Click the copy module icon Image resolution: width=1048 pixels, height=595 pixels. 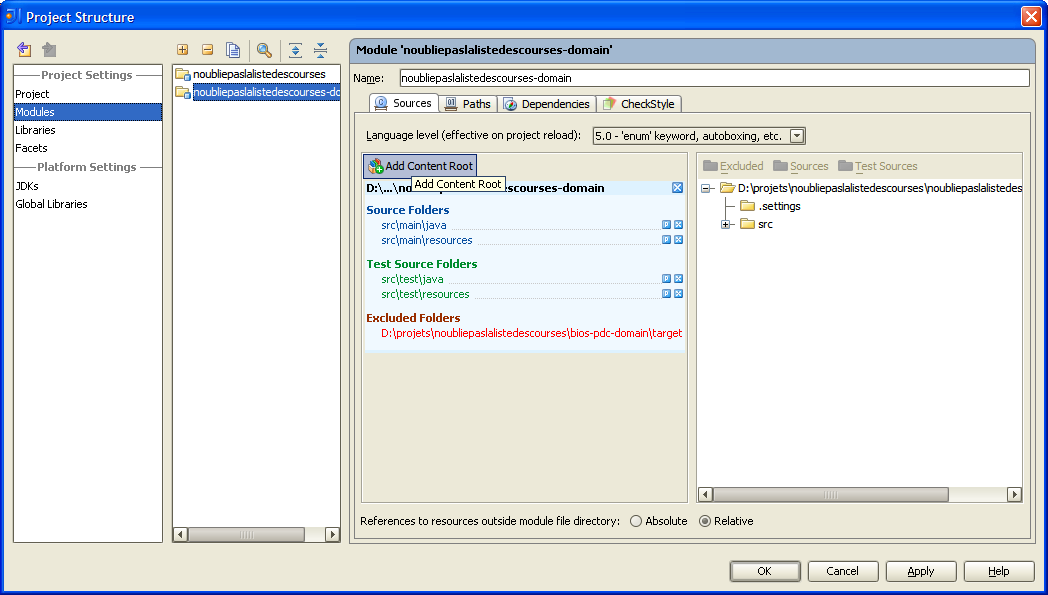pyautogui.click(x=233, y=50)
